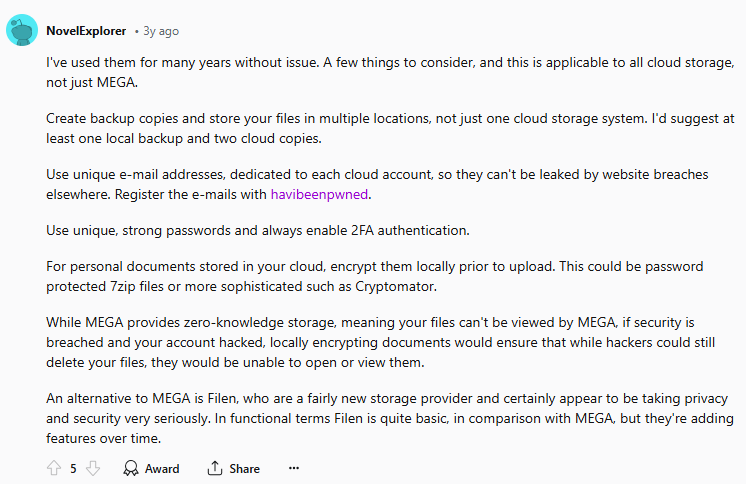This screenshot has width=746, height=484.
Task: Click the Share arrow icon
Action: pyautogui.click(x=215, y=468)
